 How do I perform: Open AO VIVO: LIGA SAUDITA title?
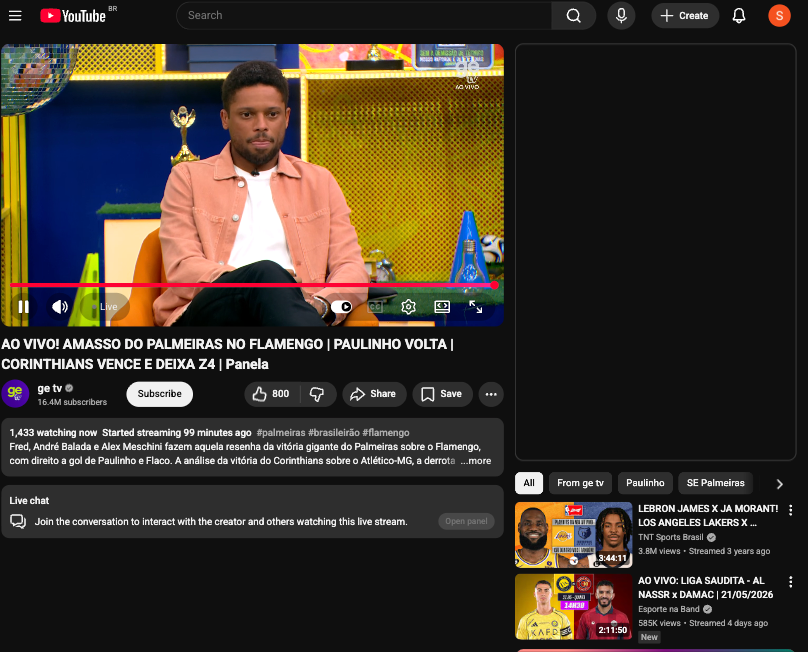[705, 587]
